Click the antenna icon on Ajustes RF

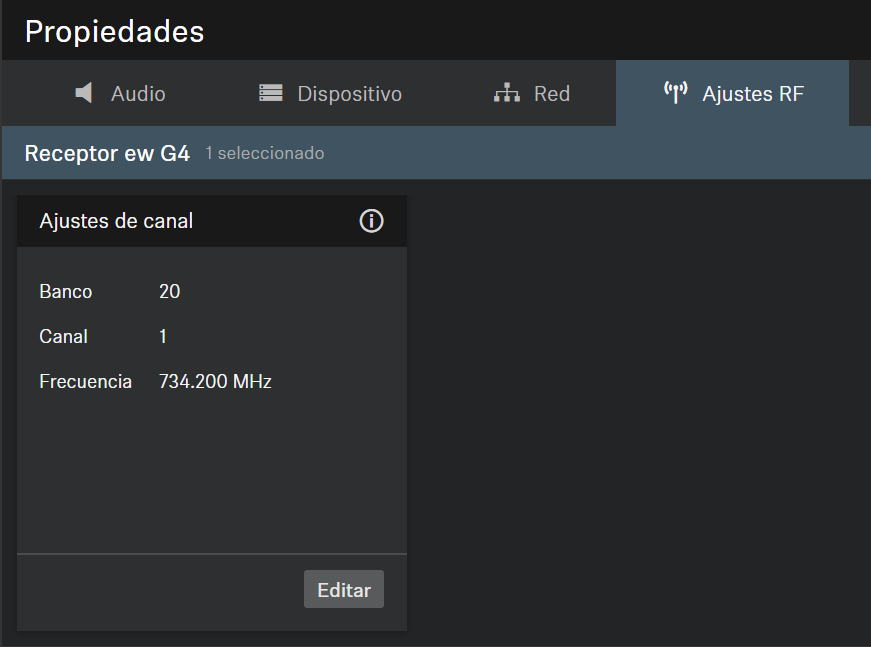[676, 93]
